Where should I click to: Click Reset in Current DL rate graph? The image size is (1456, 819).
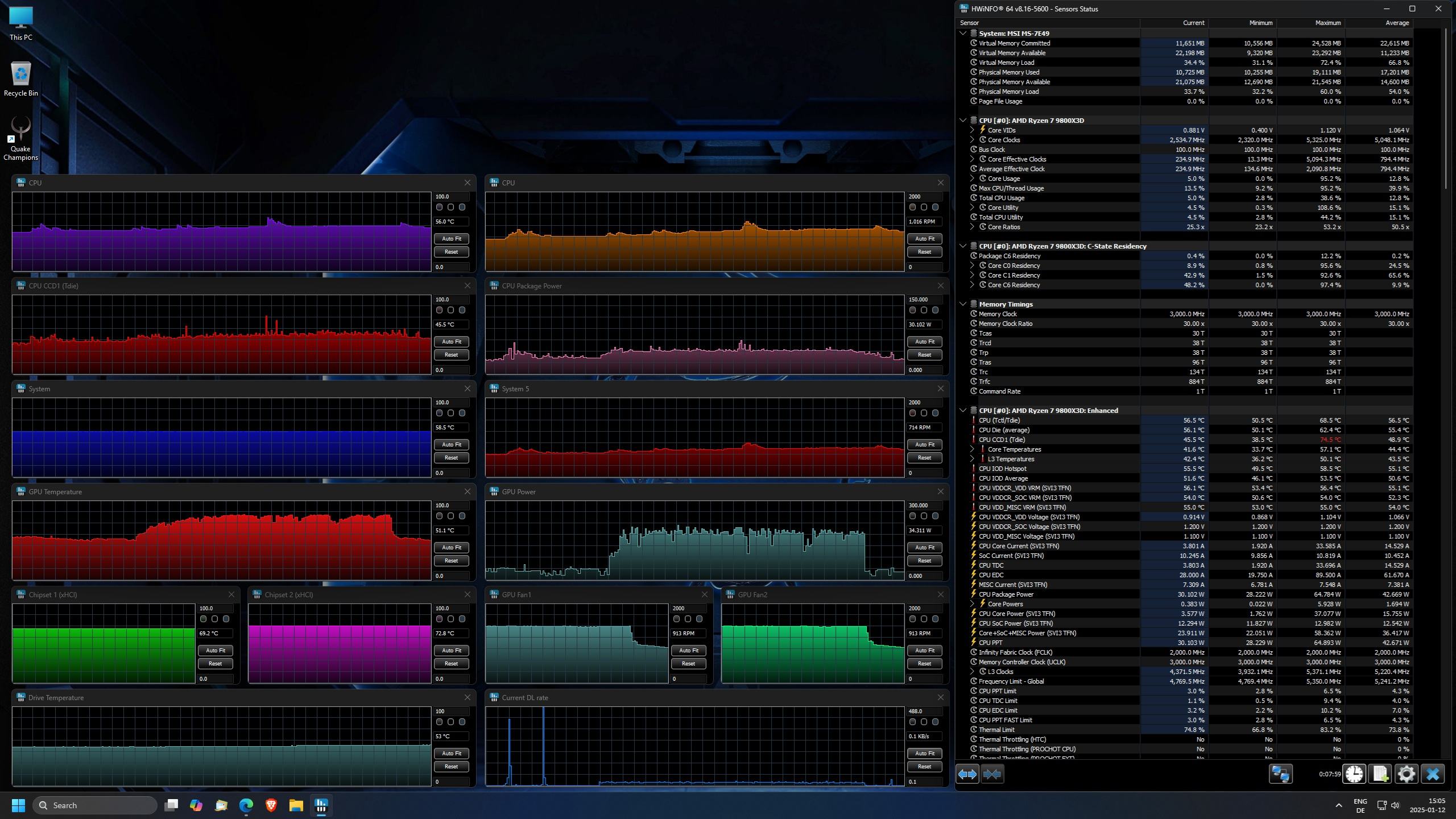coord(924,766)
